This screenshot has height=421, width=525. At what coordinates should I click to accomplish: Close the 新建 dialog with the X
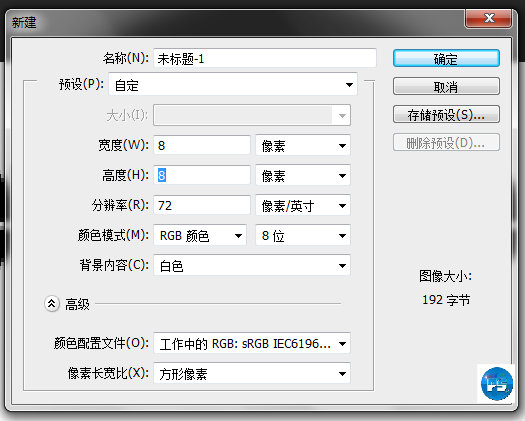[x=489, y=18]
